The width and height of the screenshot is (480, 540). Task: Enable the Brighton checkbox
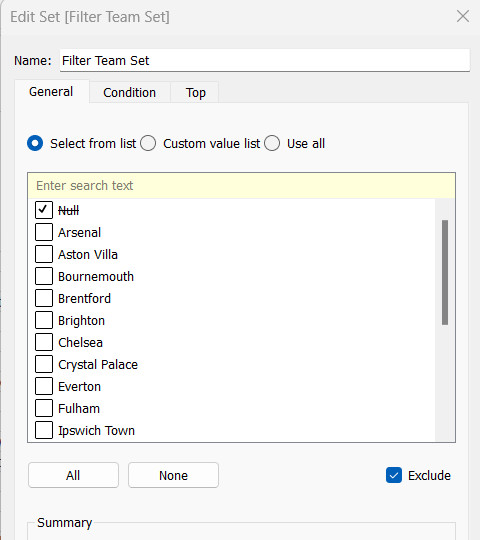click(44, 320)
